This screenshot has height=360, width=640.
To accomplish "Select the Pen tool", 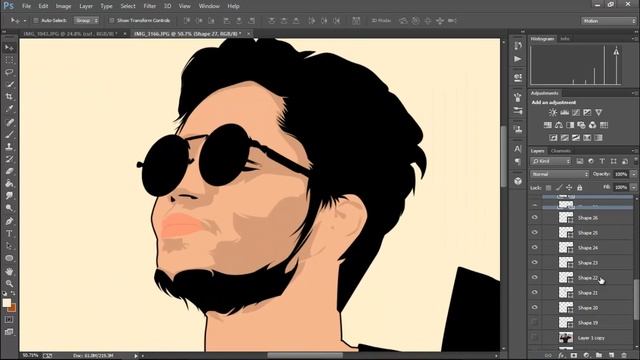I will [9, 221].
